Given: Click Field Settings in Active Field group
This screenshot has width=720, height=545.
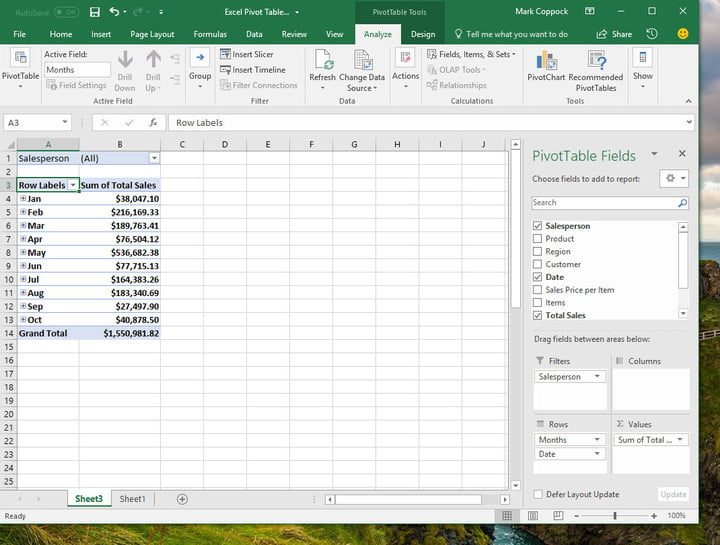Looking at the screenshot, I should [76, 85].
